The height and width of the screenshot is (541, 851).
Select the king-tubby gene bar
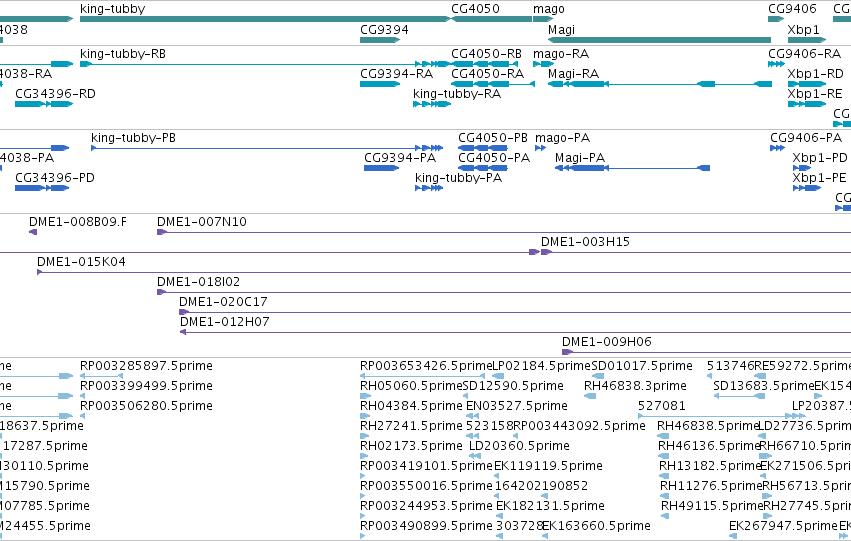pyautogui.click(x=265, y=19)
